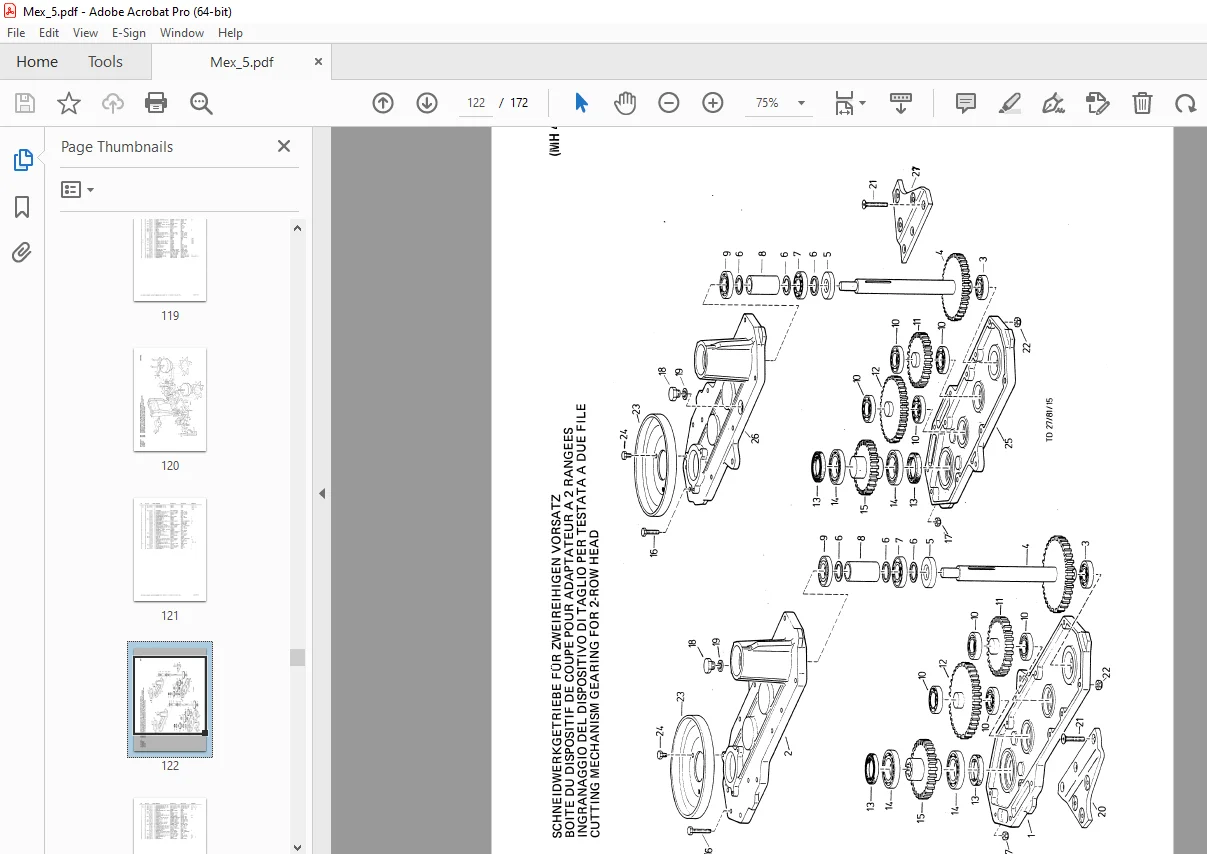The width and height of the screenshot is (1207, 854).
Task: Open the Edit menu
Action: tap(49, 33)
